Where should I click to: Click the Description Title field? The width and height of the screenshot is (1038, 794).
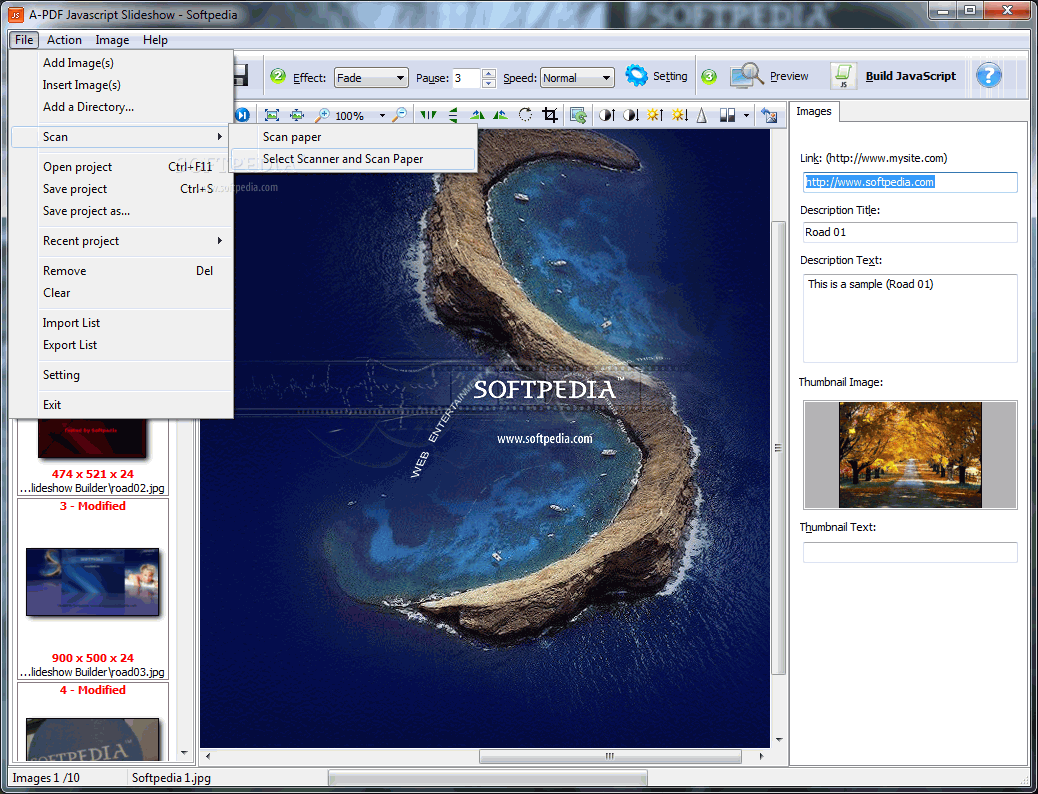tap(910, 232)
